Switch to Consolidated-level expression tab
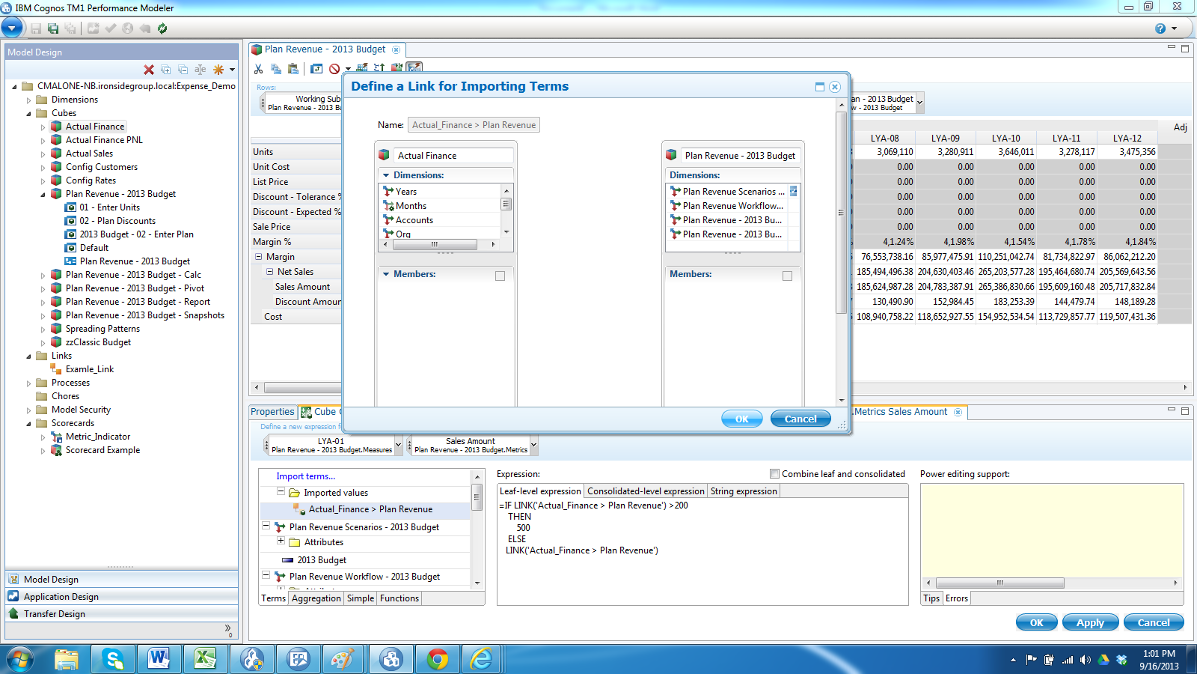The height and width of the screenshot is (674, 1198). tap(645, 491)
